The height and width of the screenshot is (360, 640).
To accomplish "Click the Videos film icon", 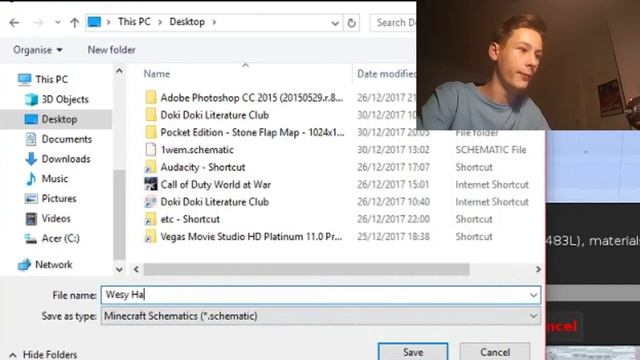I will [x=31, y=219].
